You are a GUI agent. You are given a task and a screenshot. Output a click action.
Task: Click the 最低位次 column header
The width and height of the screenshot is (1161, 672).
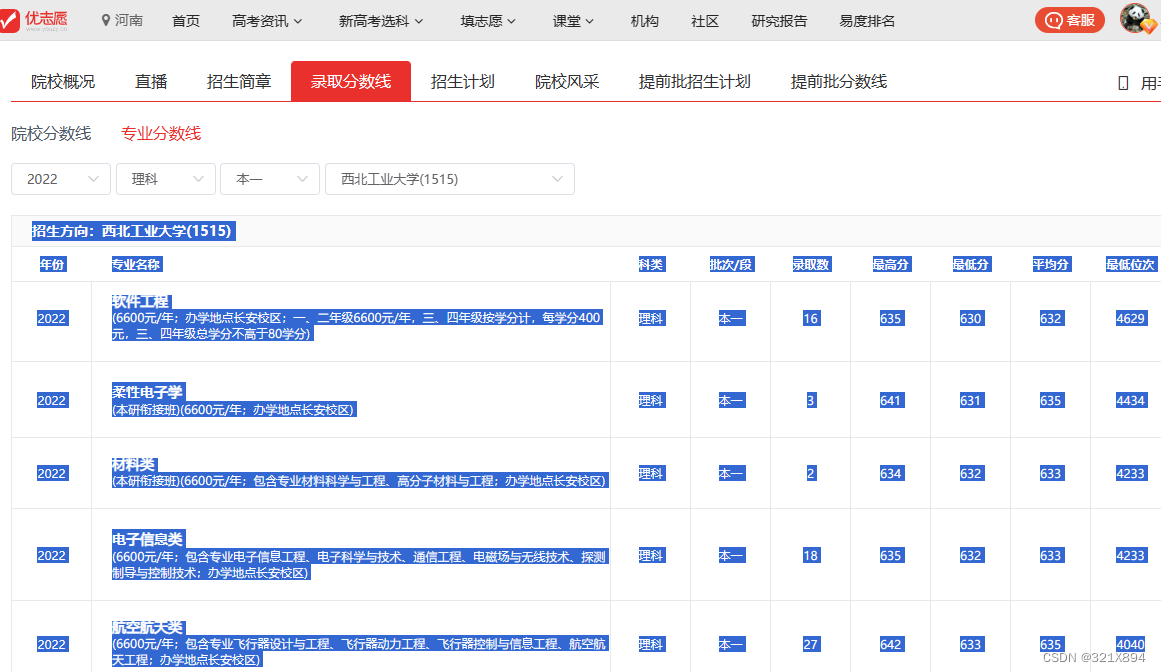(1131, 264)
